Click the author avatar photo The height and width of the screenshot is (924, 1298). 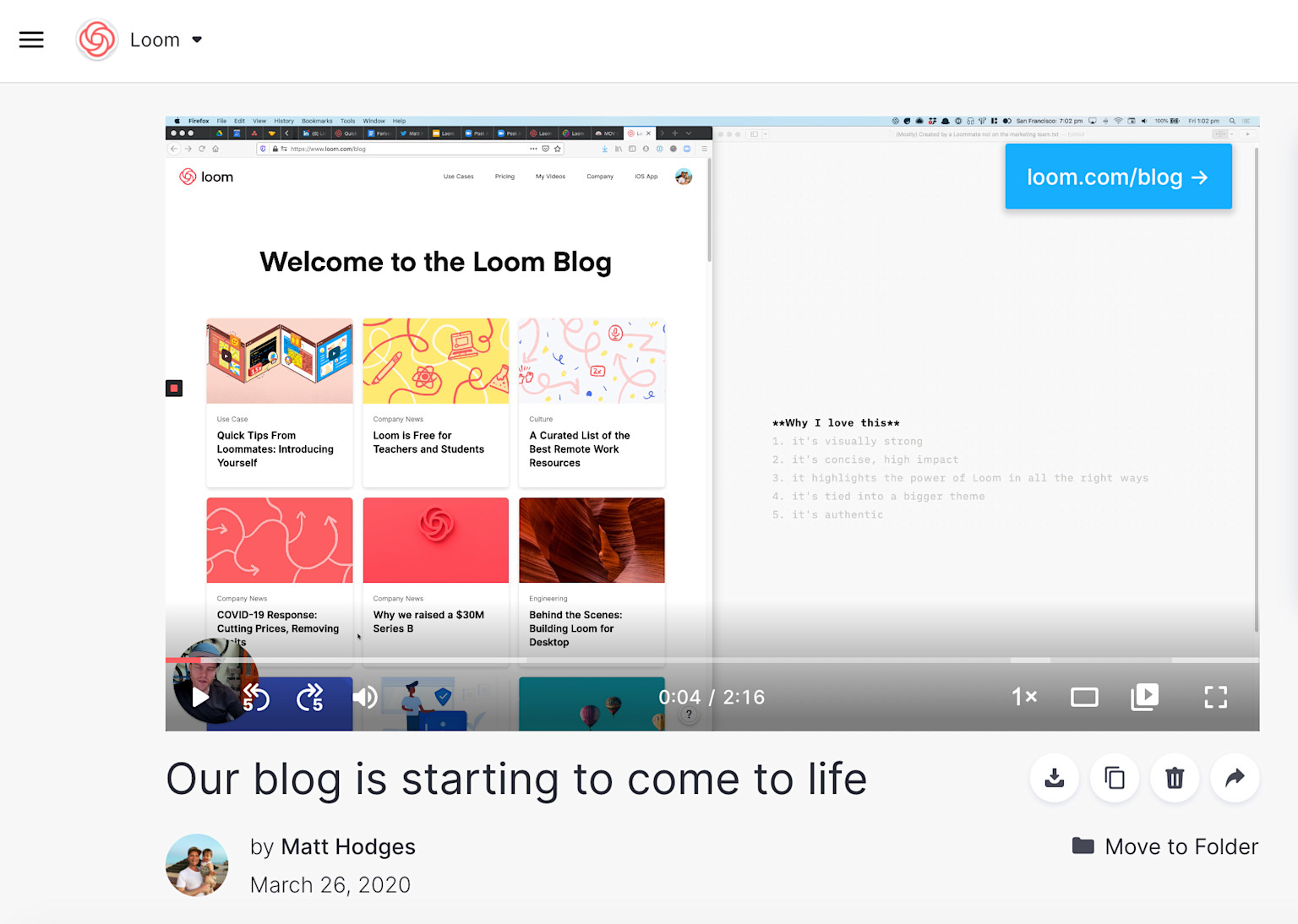(197, 865)
